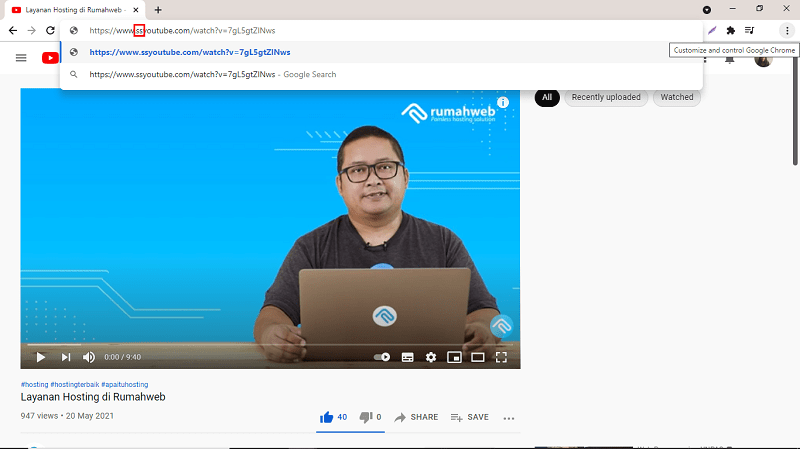
Task: Close the Layanan Hosting di Rumahweb tab
Action: 136,10
